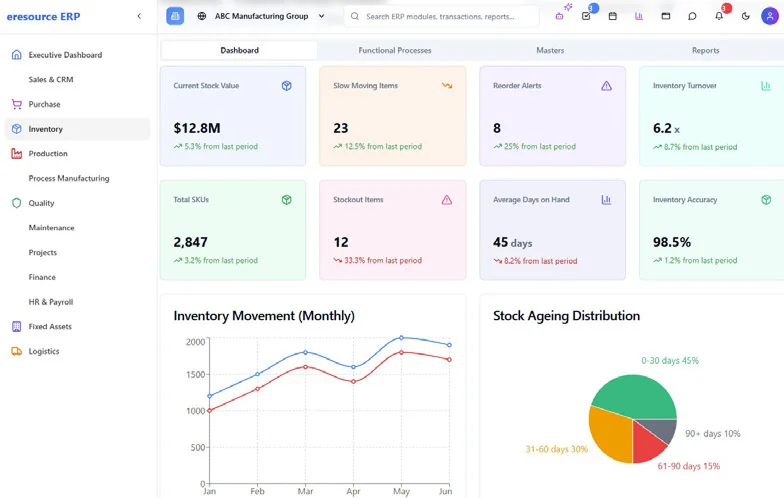Click the Reorder Alerts warning icon

click(606, 86)
